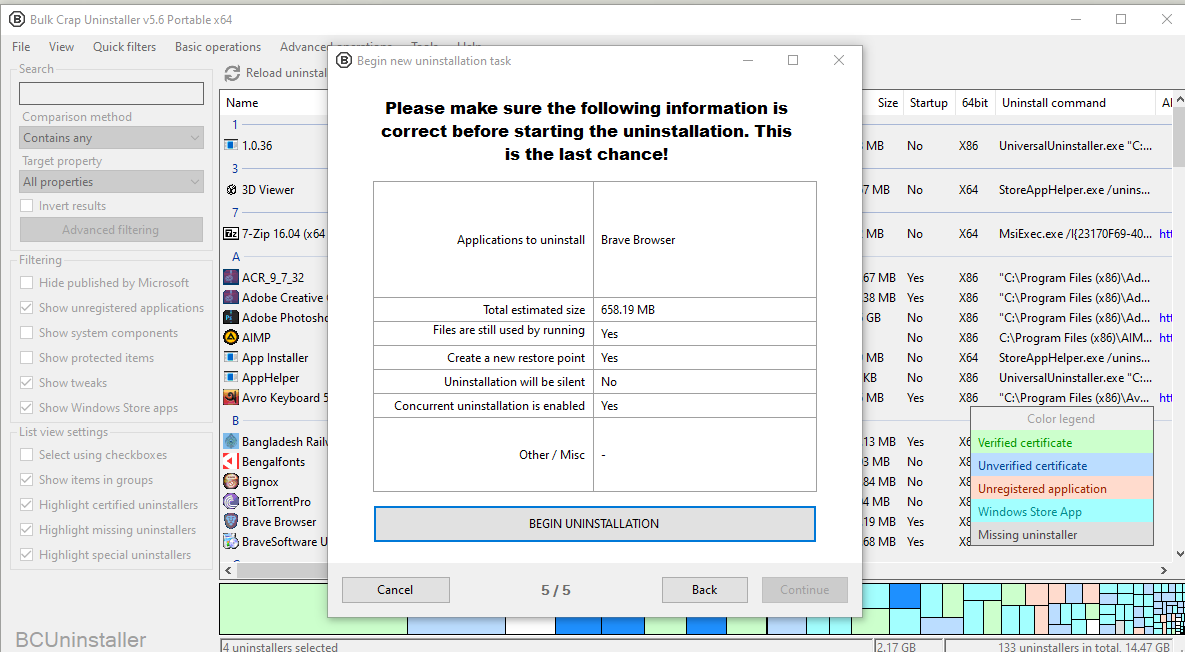Viewport: 1185px width, 652px height.
Task: Collapse the 3 group header
Action: (x=235, y=168)
